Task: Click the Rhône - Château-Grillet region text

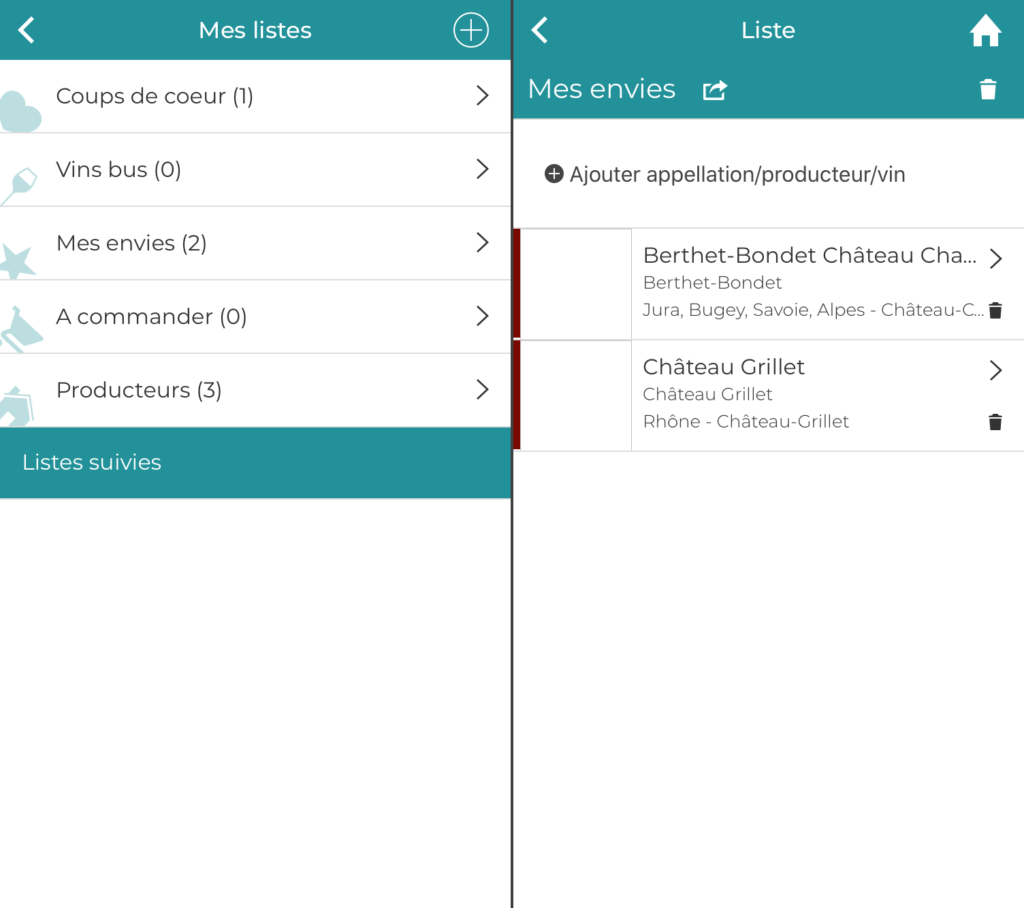Action: [x=746, y=421]
